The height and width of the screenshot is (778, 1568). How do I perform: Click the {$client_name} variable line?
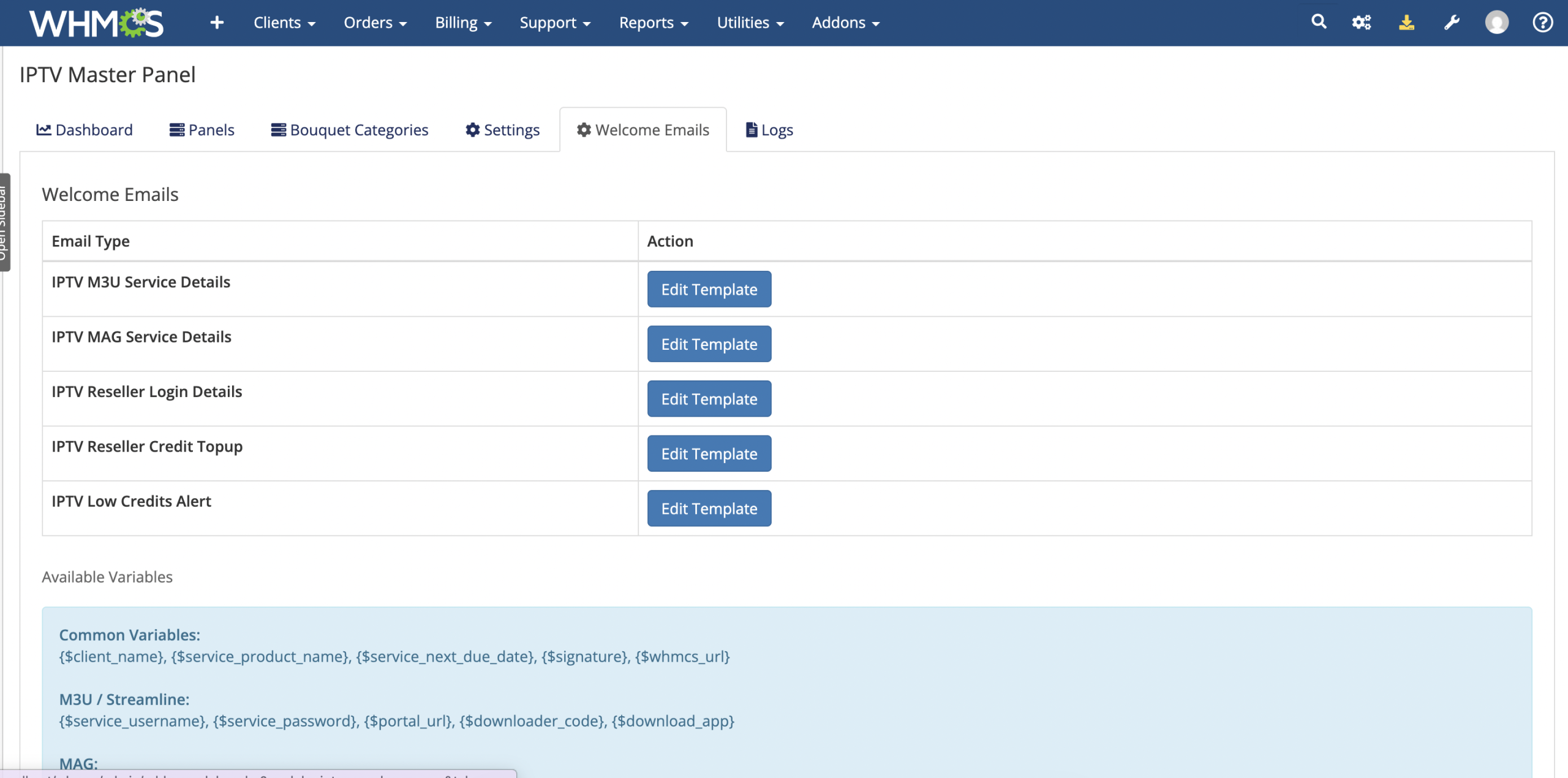394,657
